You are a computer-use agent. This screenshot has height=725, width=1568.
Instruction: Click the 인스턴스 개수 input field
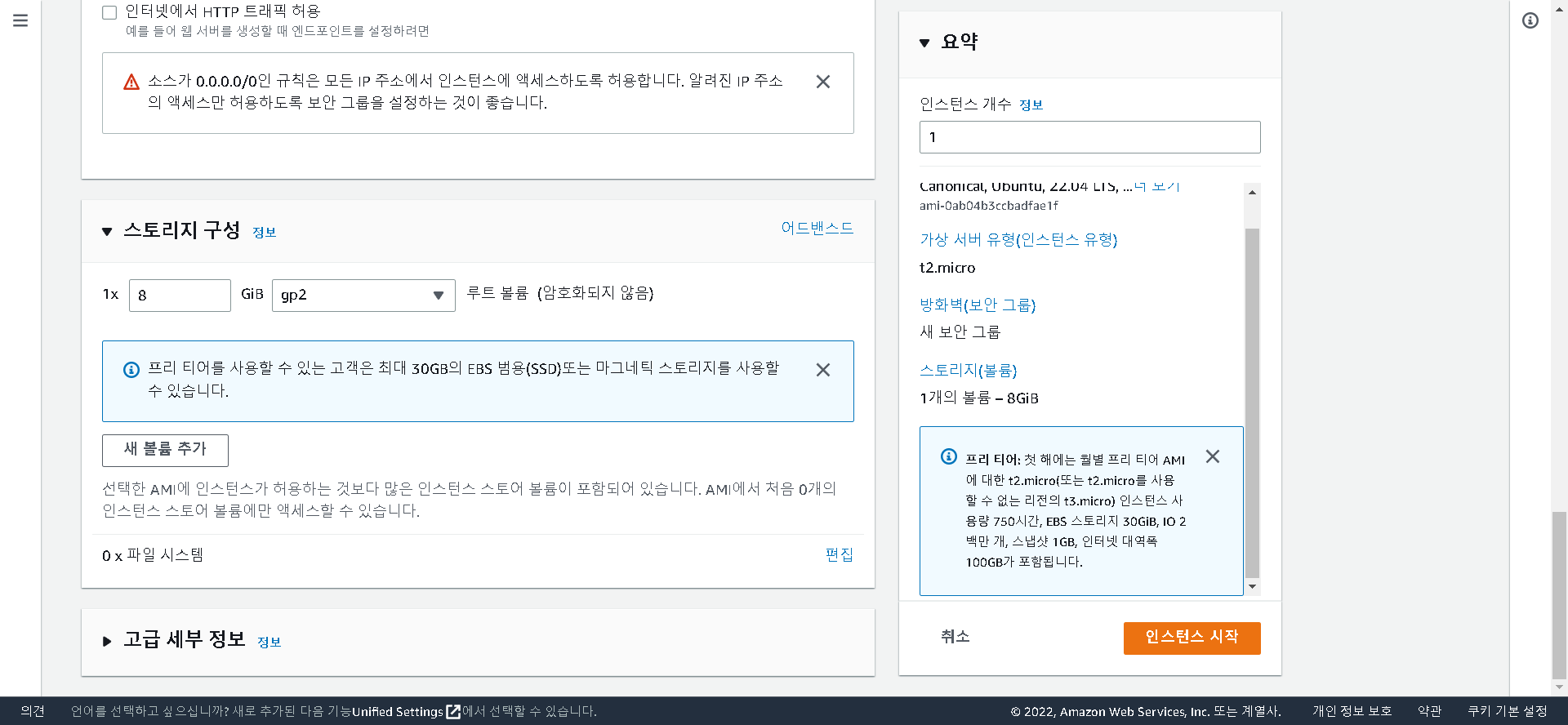coord(1090,137)
